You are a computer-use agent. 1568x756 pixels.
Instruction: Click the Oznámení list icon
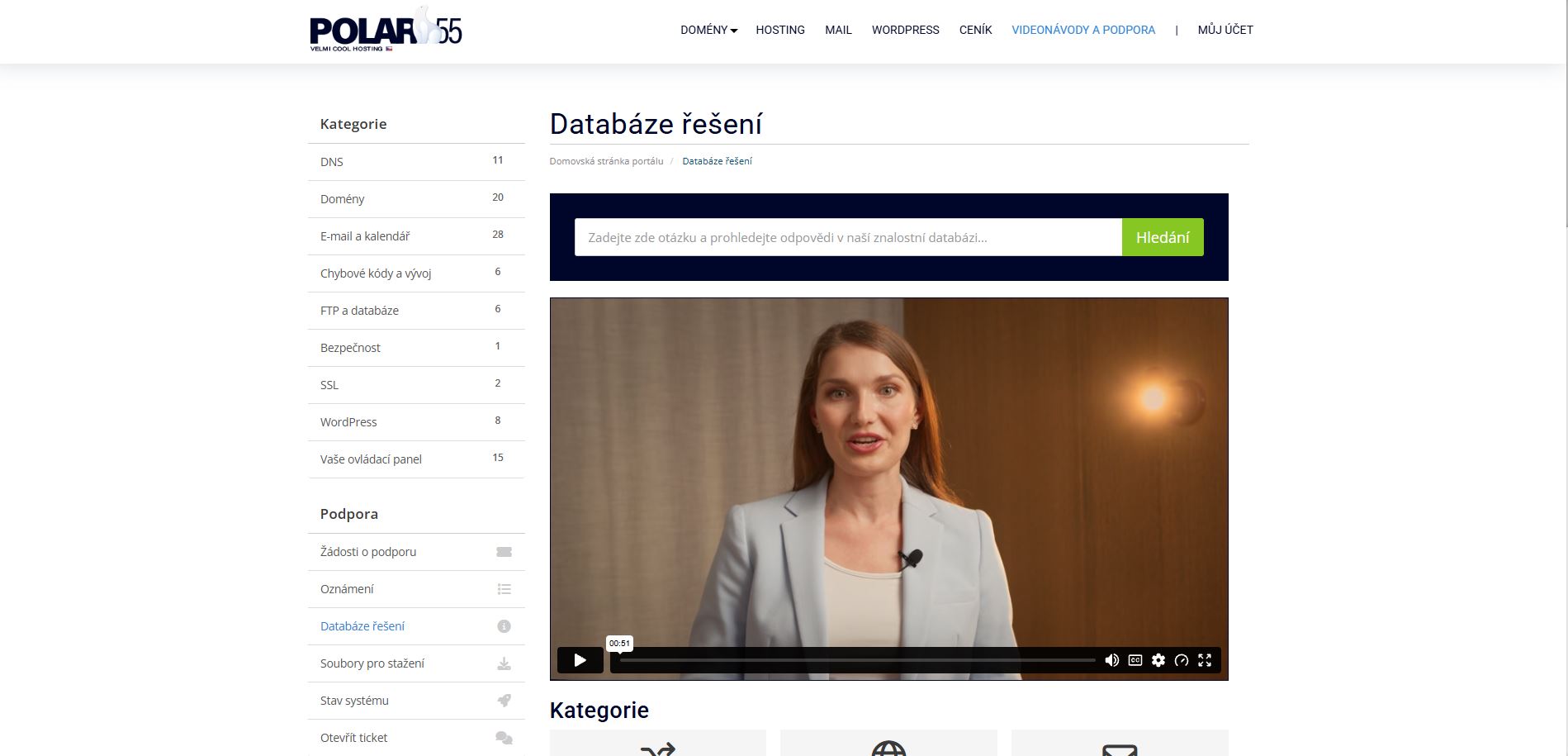click(504, 589)
